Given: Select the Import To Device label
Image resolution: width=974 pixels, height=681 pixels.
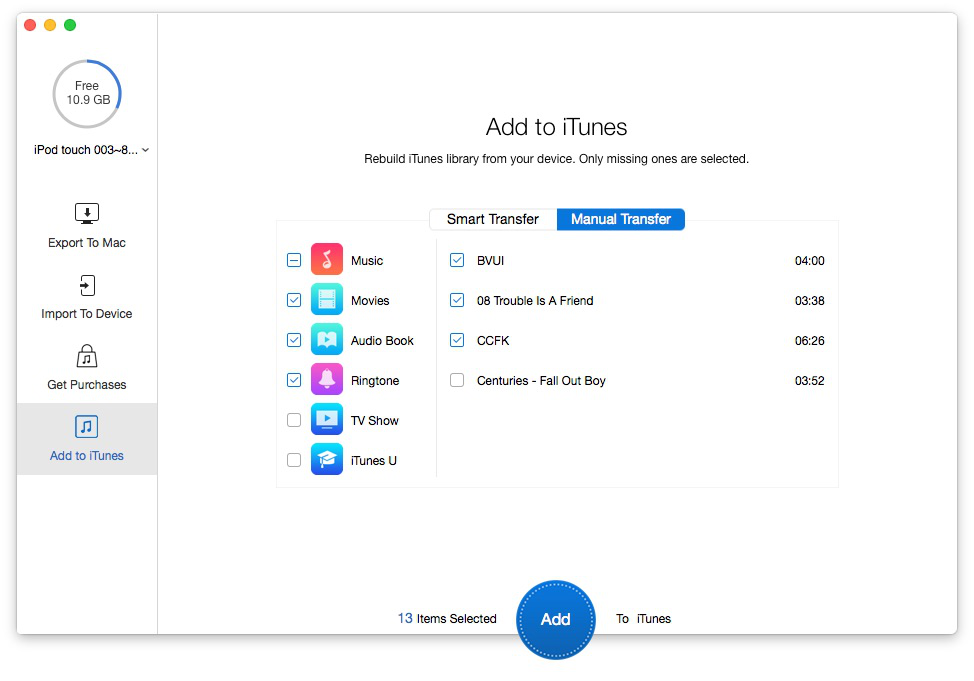Looking at the screenshot, I should 87,314.
